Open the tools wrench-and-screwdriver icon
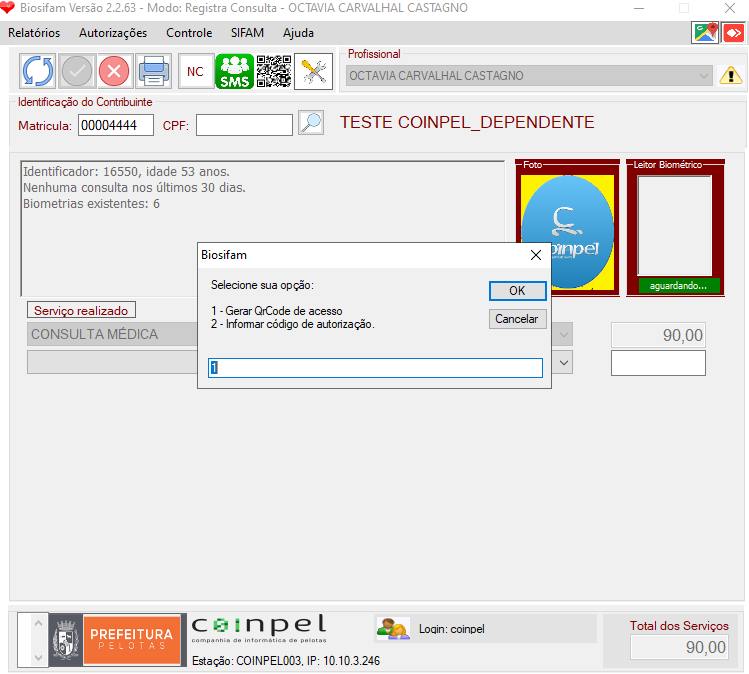This screenshot has width=749, height=674. (x=313, y=71)
